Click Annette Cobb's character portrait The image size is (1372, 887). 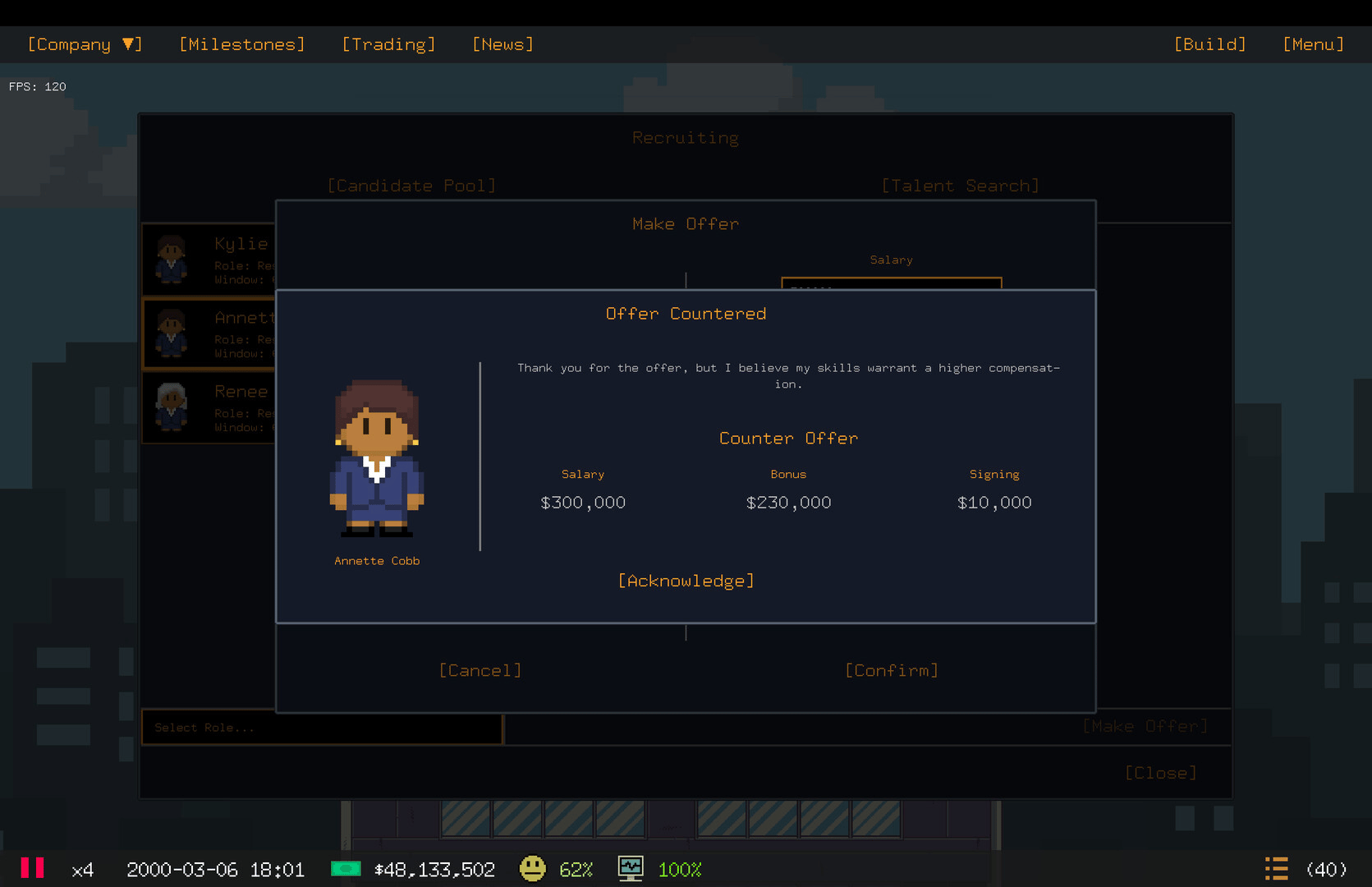[377, 457]
